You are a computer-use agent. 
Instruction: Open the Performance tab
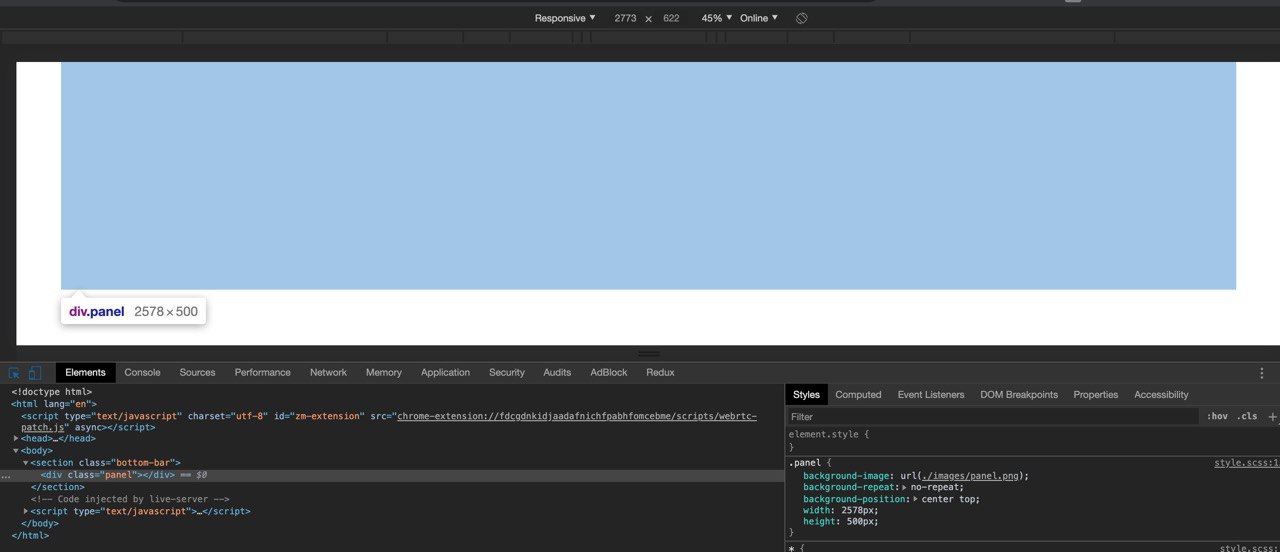(263, 372)
